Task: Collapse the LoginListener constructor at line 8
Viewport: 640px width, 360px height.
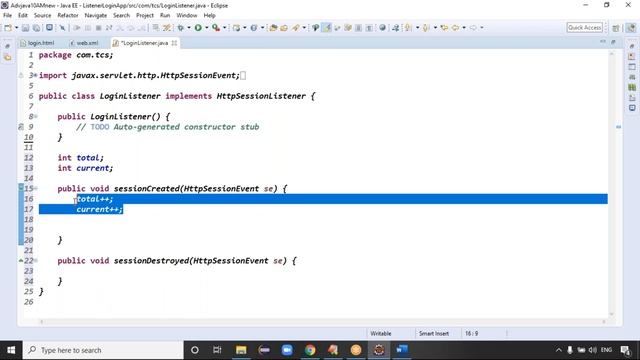Action: (x=36, y=116)
